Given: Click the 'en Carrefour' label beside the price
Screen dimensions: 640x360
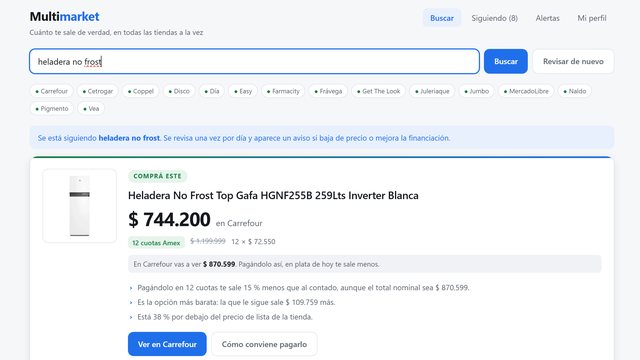Looking at the screenshot, I should tap(239, 223).
